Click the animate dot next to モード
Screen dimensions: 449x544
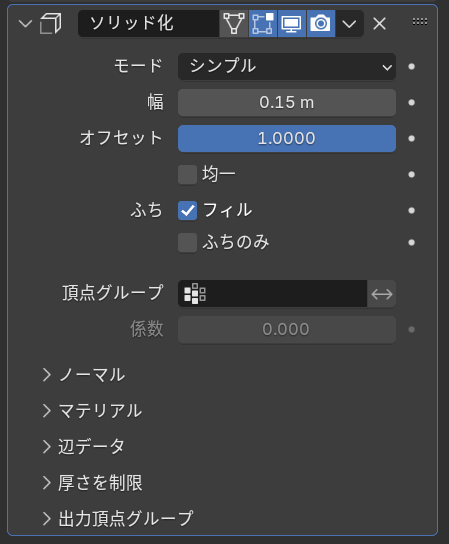click(412, 66)
